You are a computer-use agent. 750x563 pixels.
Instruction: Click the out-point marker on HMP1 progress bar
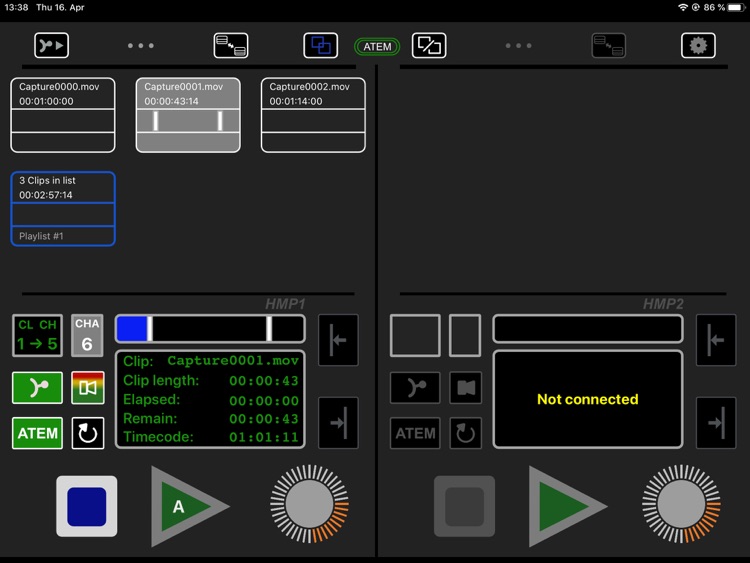[x=269, y=329]
